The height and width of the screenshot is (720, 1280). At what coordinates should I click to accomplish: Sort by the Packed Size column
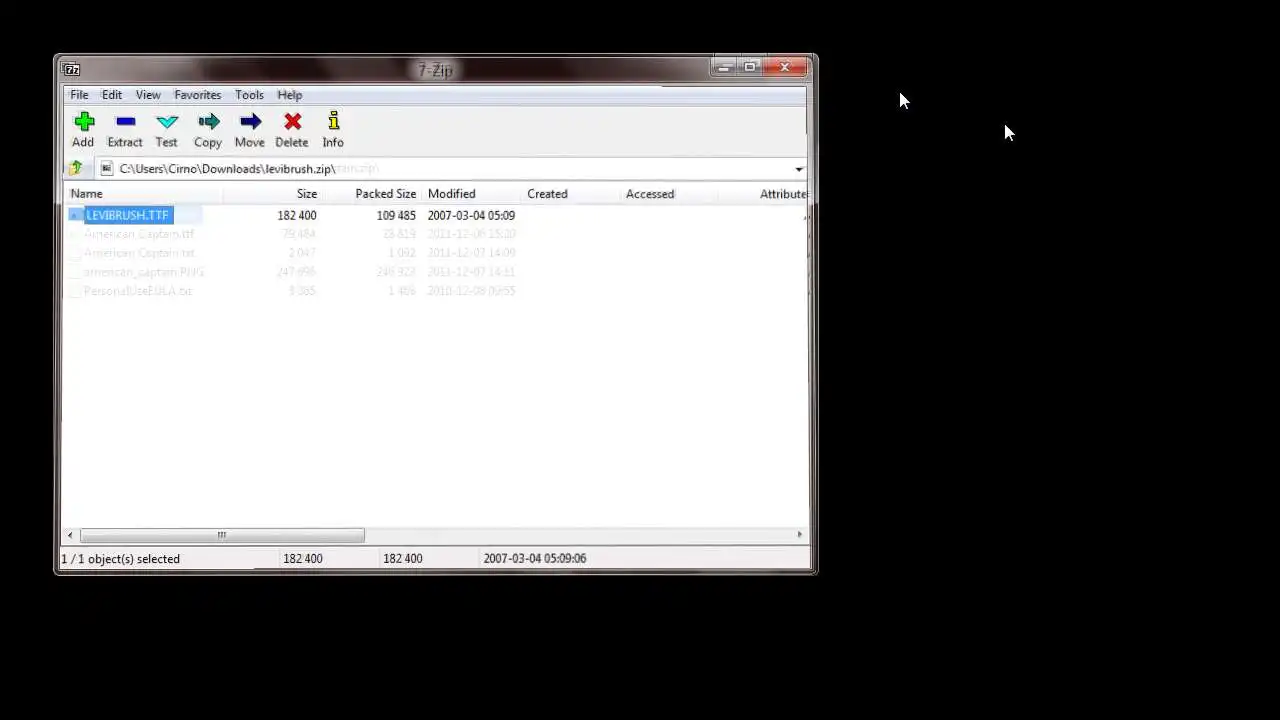pos(372,194)
